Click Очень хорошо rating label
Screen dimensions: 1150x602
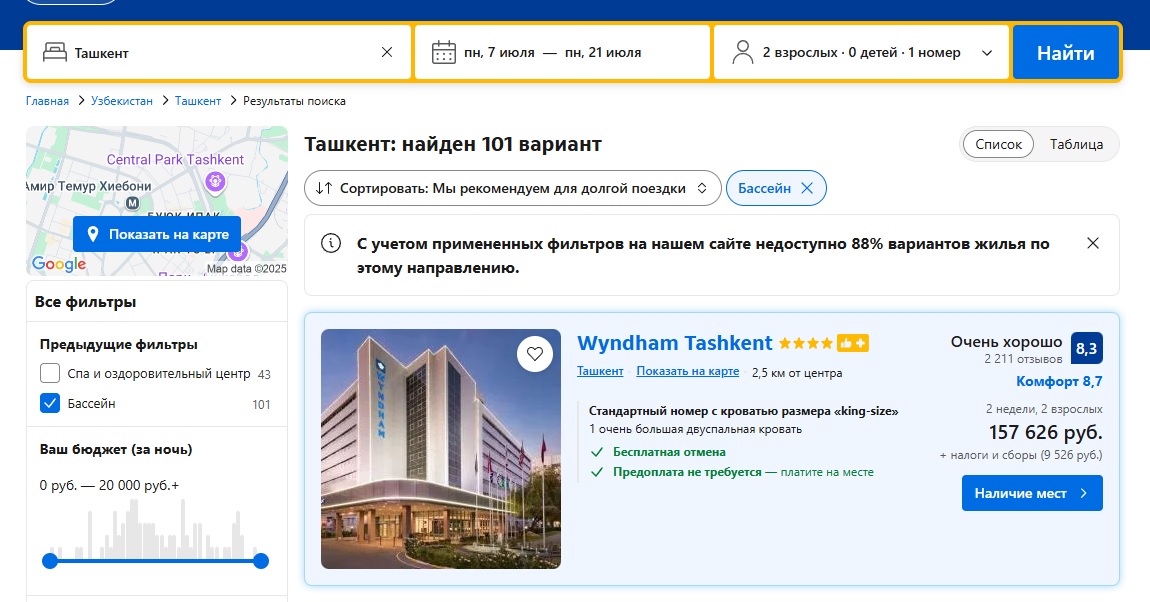point(1006,342)
